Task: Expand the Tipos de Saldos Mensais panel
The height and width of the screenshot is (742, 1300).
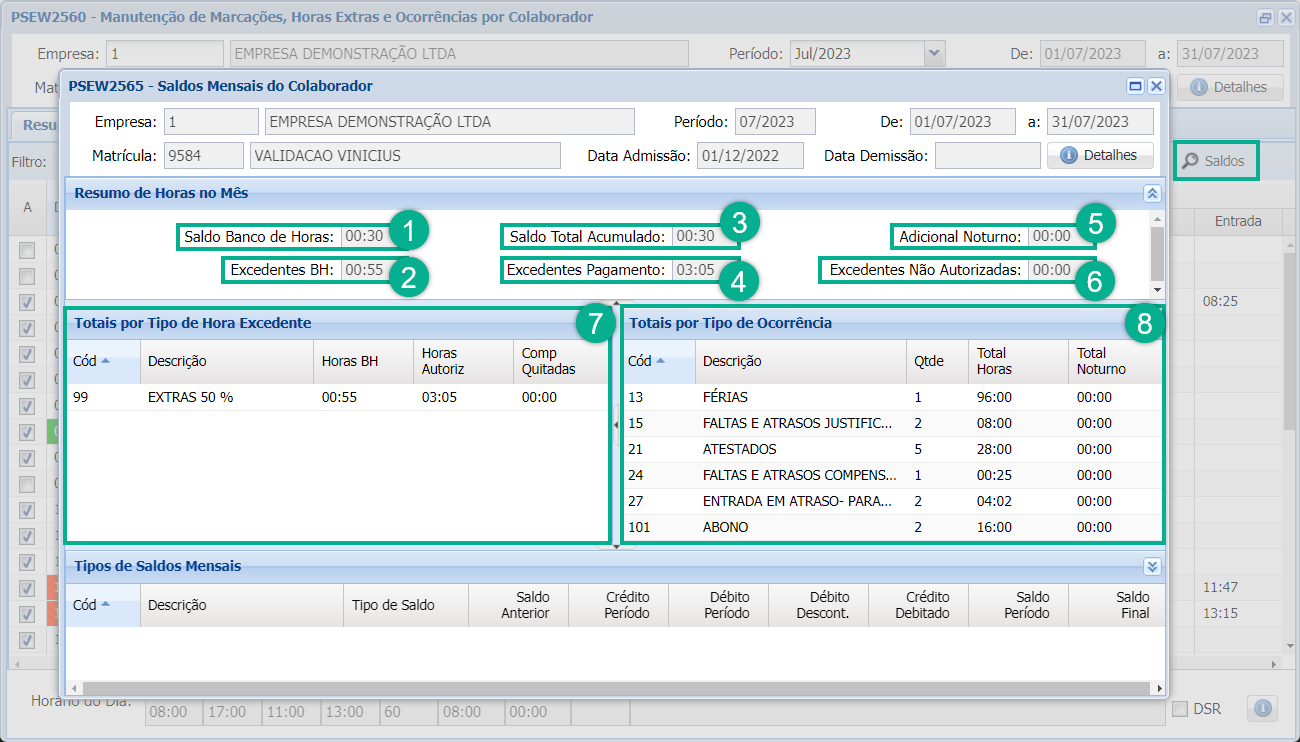Action: [1152, 566]
